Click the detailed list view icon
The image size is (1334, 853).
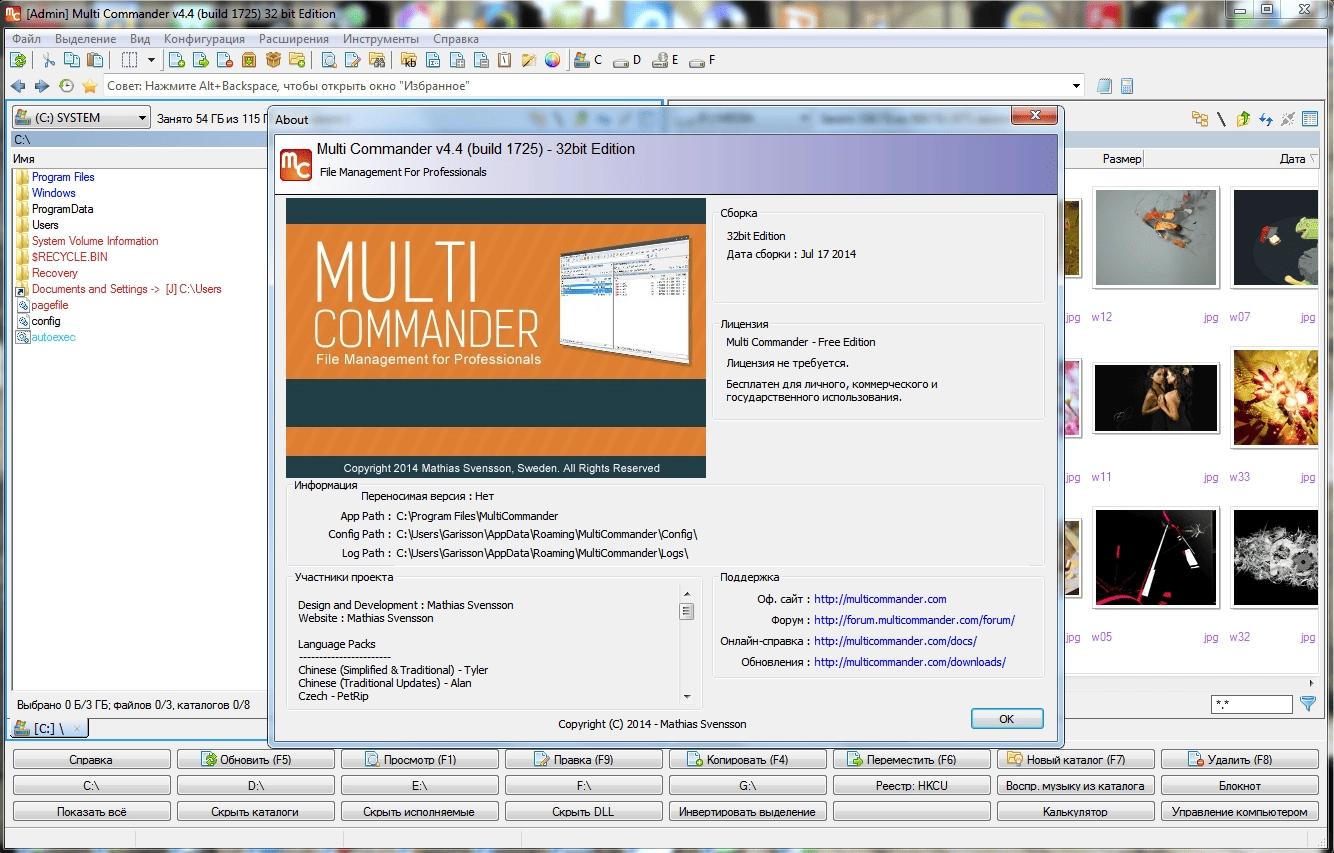point(1310,119)
